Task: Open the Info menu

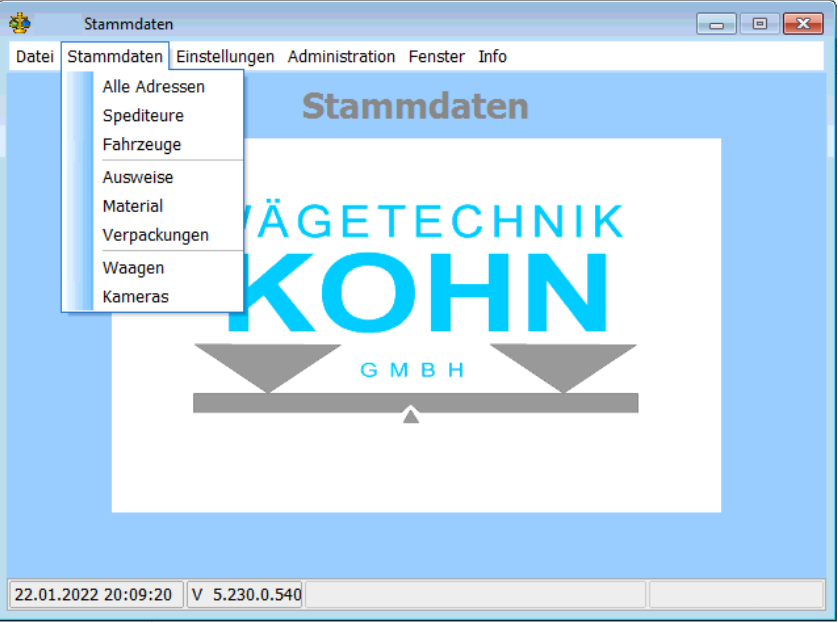Action: click(x=492, y=56)
